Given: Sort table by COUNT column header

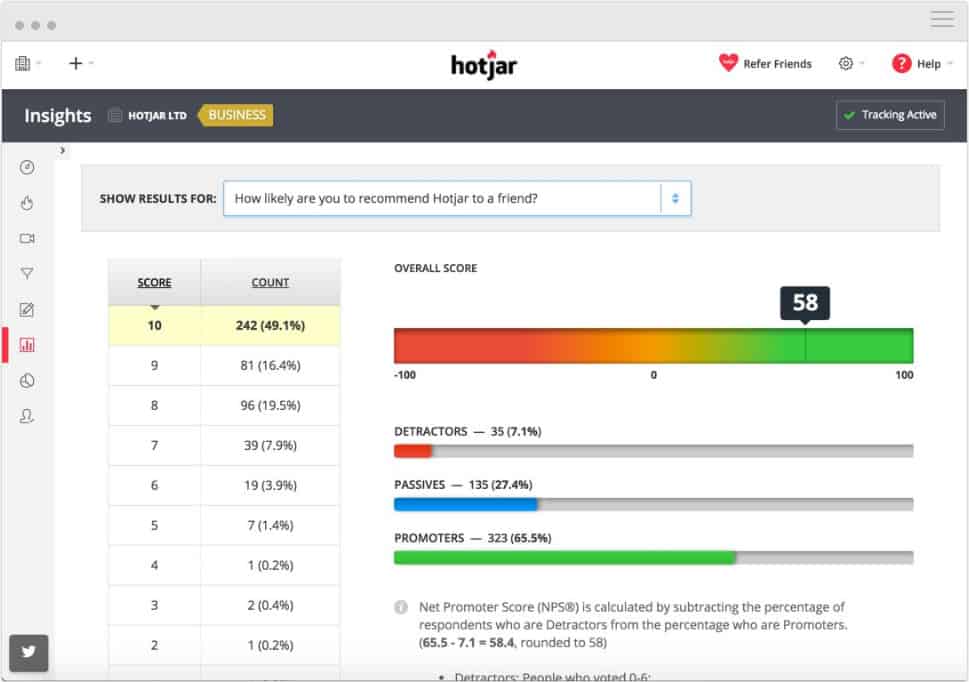Looking at the screenshot, I should pos(270,282).
